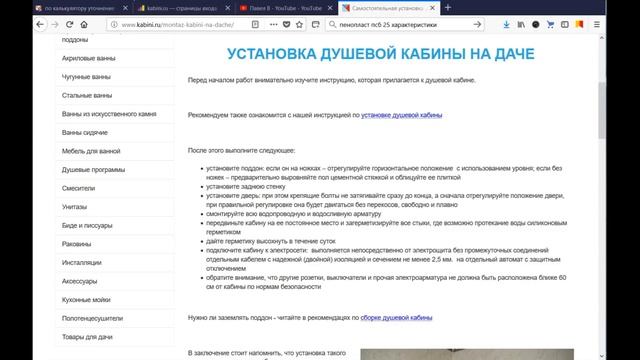
Task: Click the heading УСТАНОВКА ДУШЕВОЙ КАБИНЫ НА ДАЧЕ
Action: pyautogui.click(x=380, y=54)
